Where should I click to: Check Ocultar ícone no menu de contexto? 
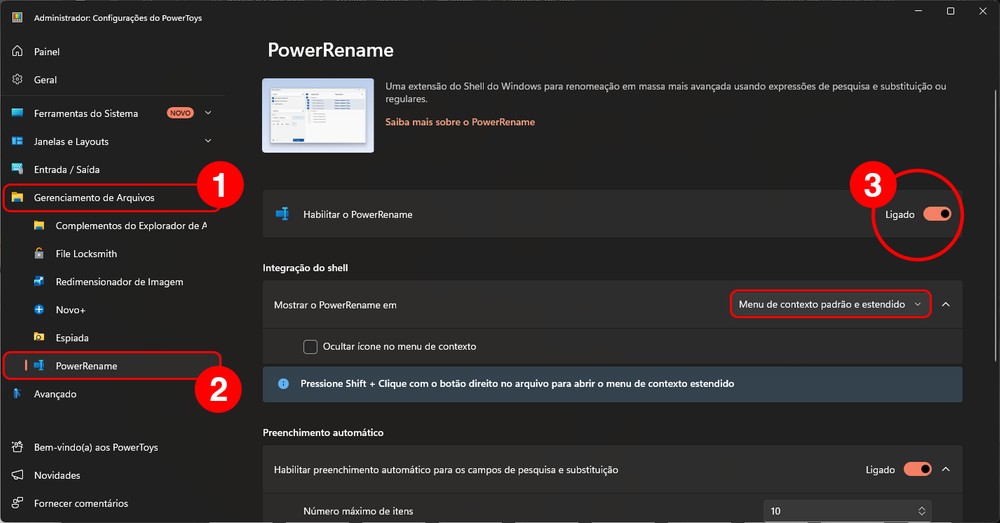[310, 347]
